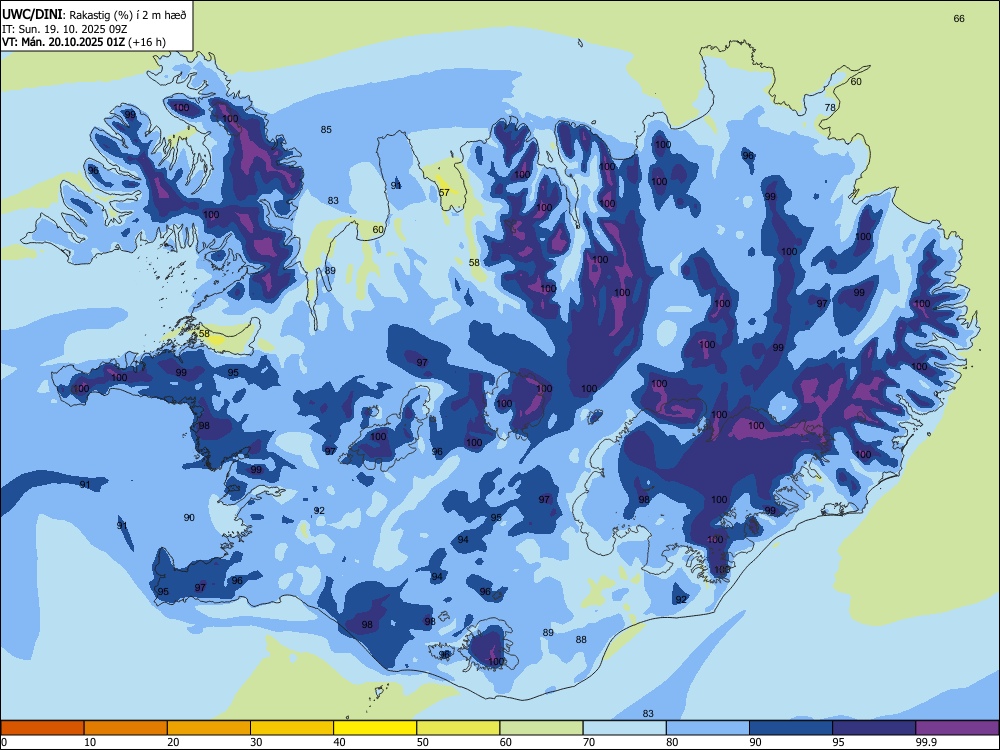
Task: Select the dark blue 90–95 legend swatch
Action: 791,728
